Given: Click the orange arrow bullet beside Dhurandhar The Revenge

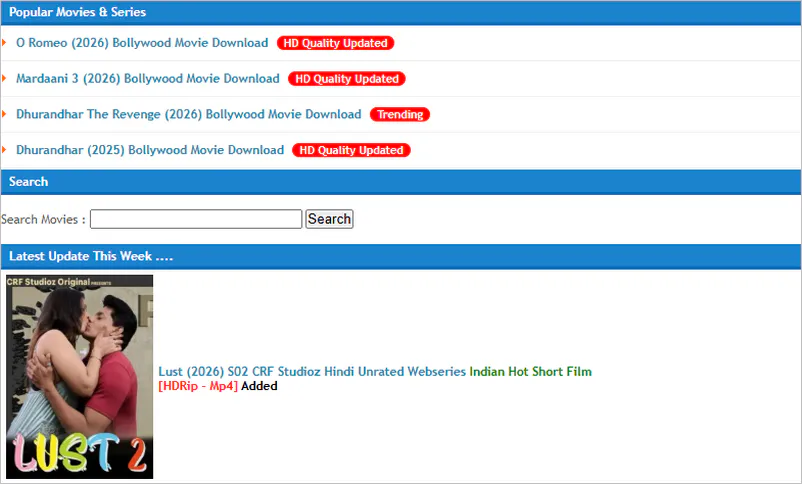Looking at the screenshot, I should [x=4, y=114].
